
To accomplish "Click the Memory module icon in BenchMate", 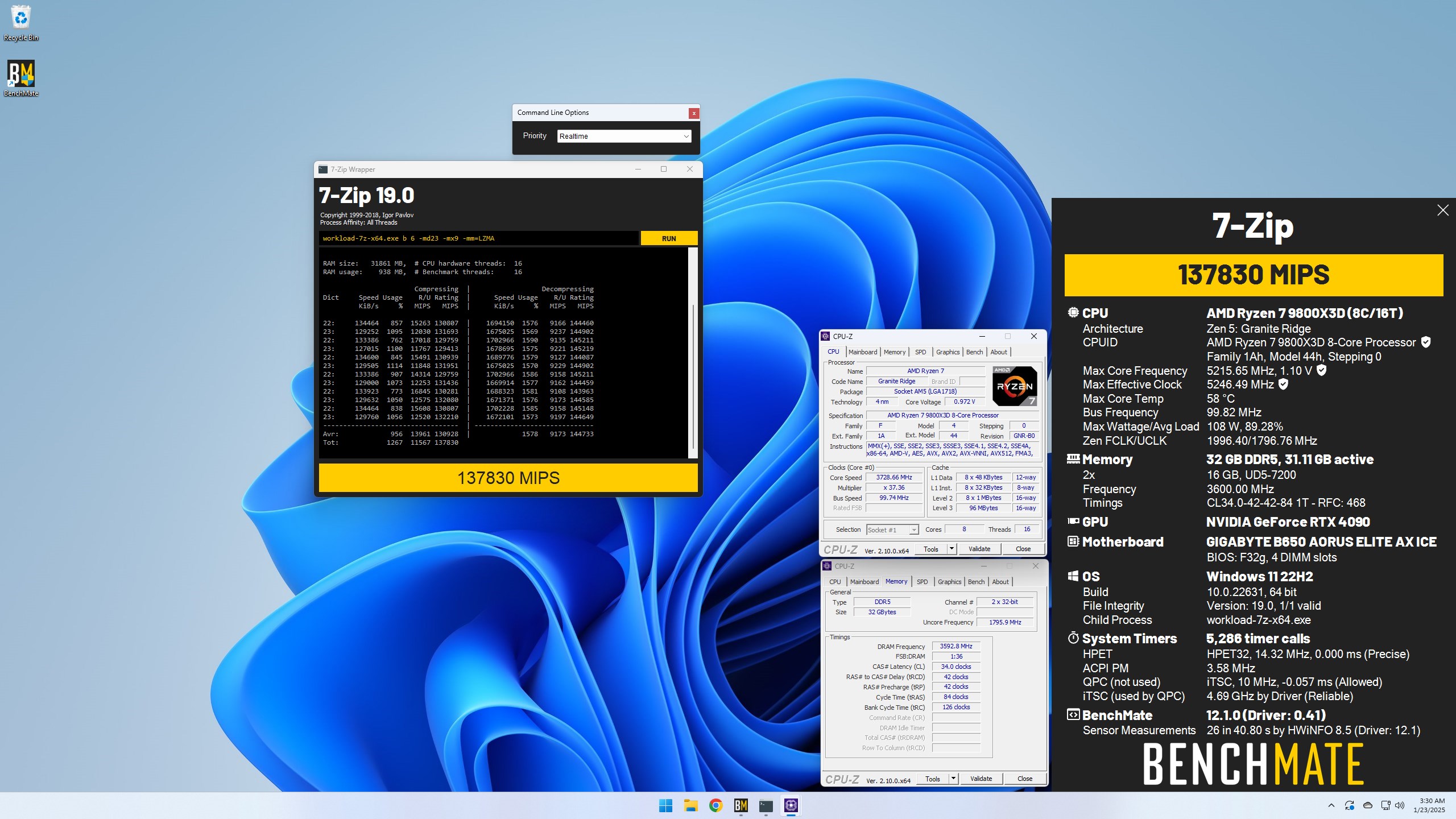I will click(1073, 458).
